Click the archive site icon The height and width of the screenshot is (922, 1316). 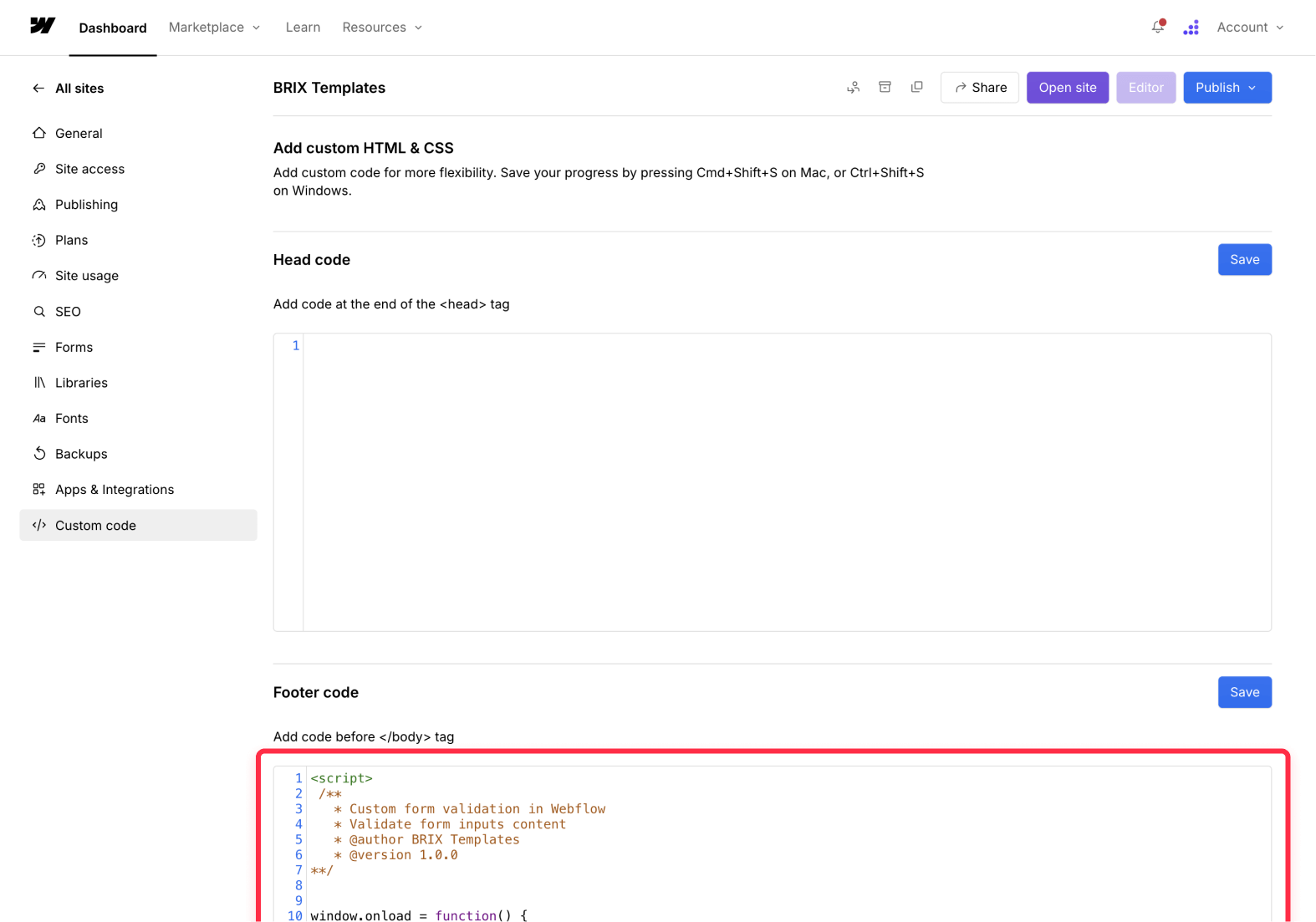tap(885, 87)
